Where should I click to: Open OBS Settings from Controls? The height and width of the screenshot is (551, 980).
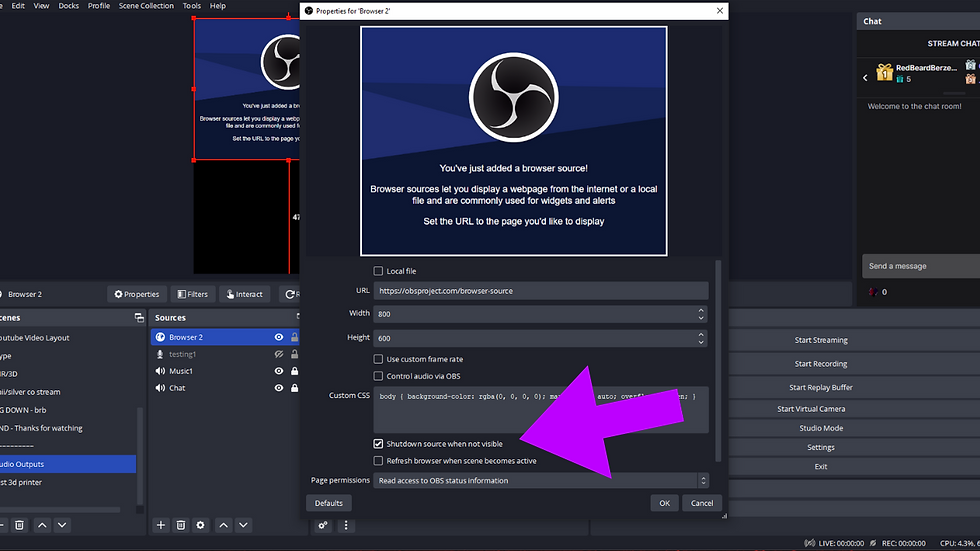click(821, 447)
